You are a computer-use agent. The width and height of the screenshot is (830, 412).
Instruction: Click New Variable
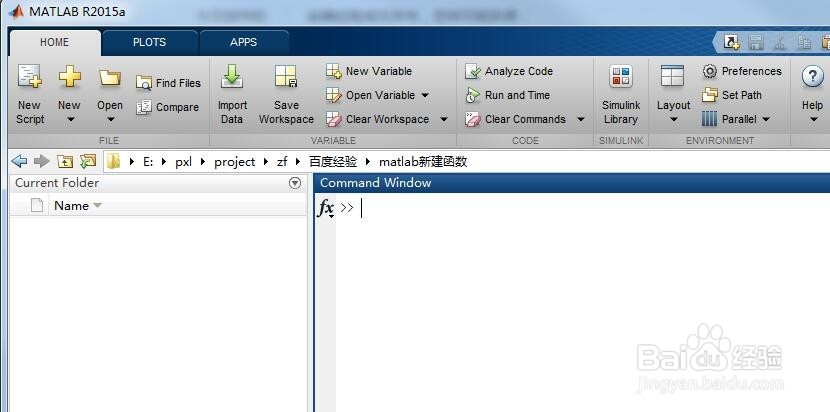(x=369, y=71)
